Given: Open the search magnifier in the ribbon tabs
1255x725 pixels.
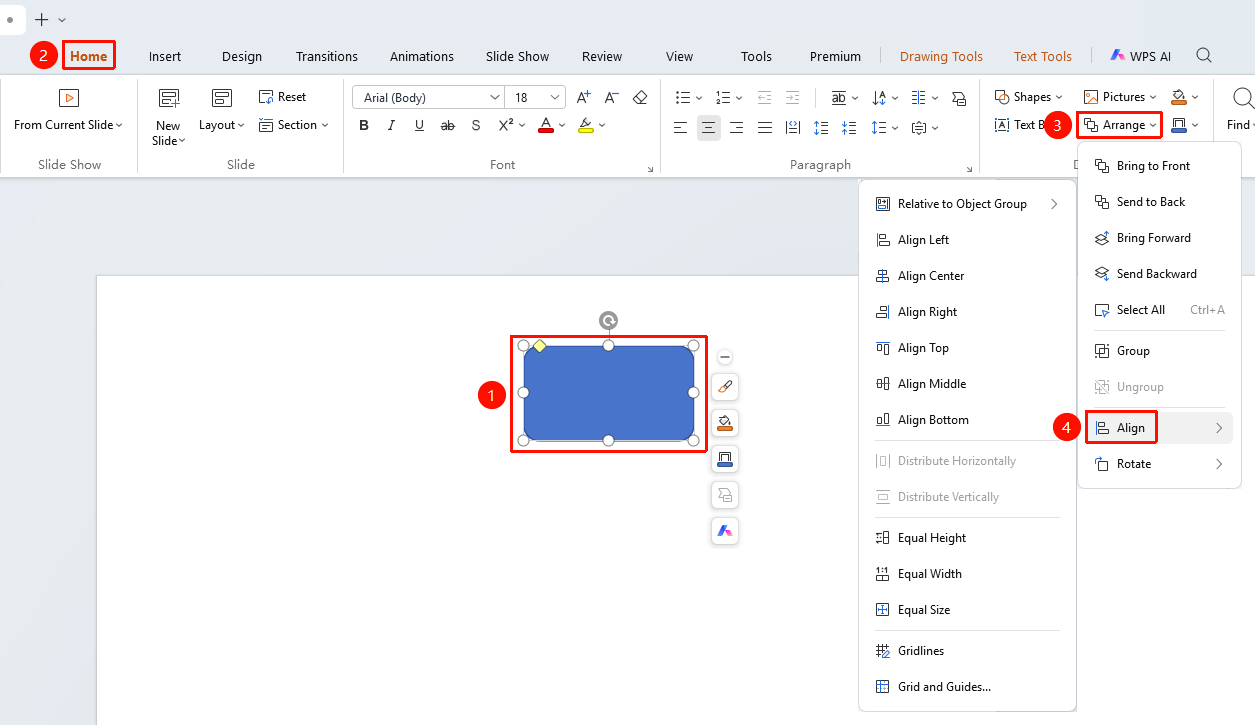Looking at the screenshot, I should (x=1204, y=56).
